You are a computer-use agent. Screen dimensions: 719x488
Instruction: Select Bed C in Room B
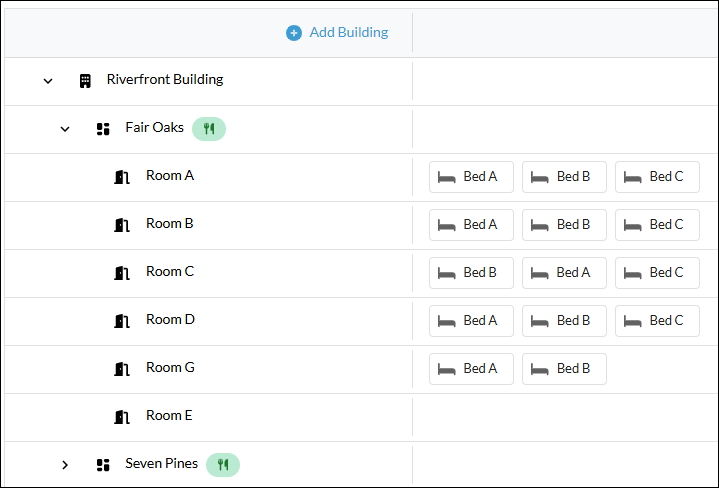click(x=658, y=225)
